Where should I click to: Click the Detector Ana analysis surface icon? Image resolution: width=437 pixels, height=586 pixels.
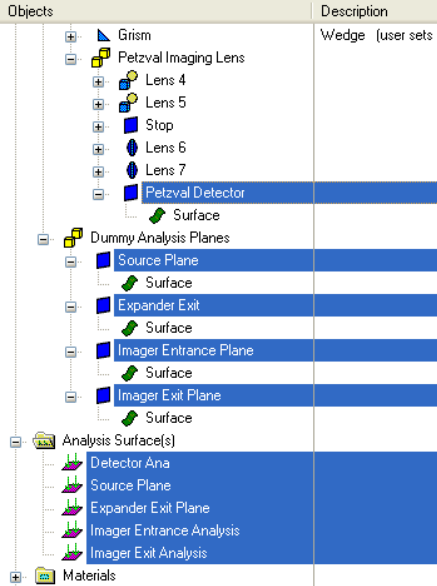coord(72,463)
